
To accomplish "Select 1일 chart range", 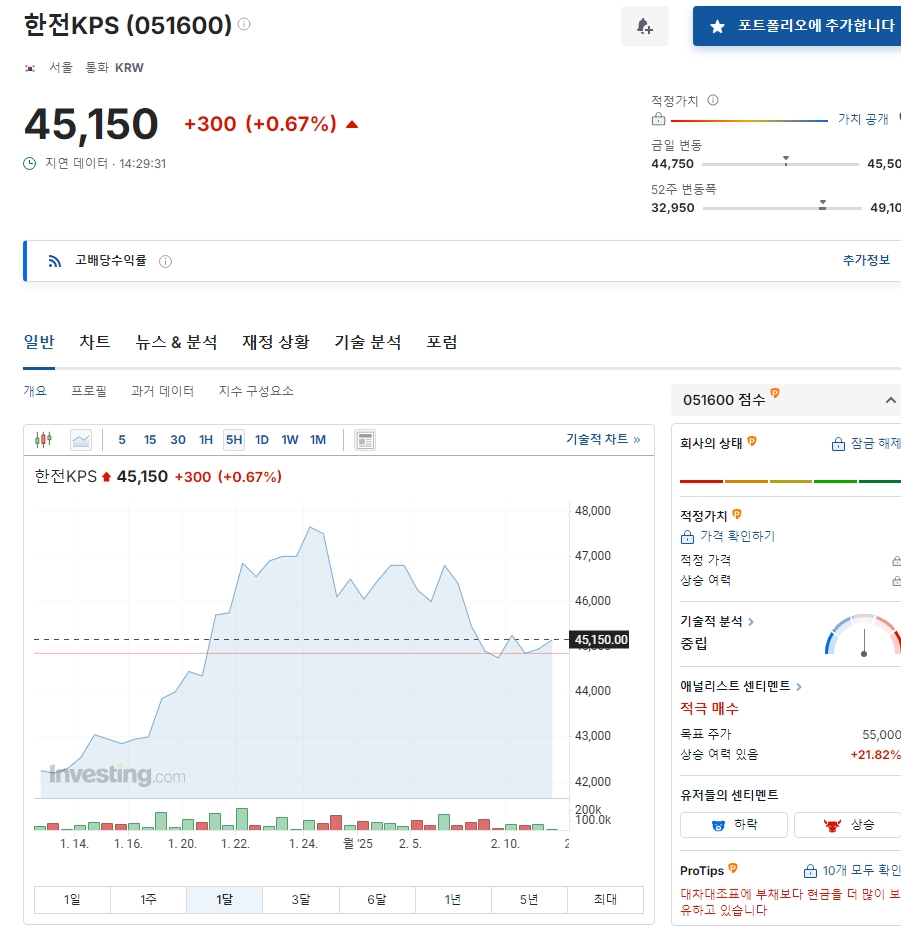I will click(72, 899).
